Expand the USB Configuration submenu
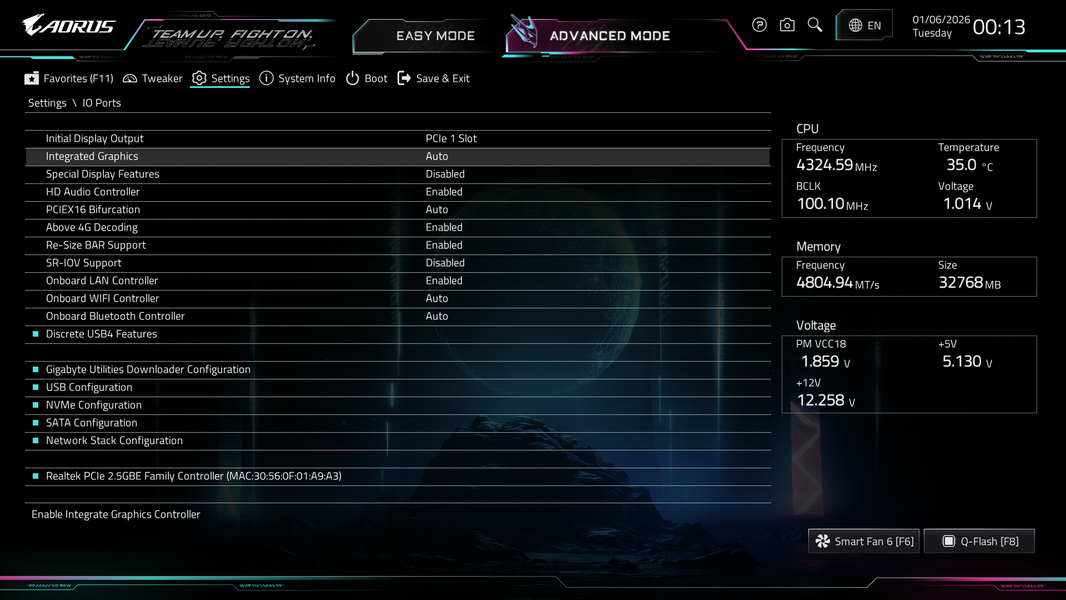The width and height of the screenshot is (1066, 600). click(x=398, y=387)
